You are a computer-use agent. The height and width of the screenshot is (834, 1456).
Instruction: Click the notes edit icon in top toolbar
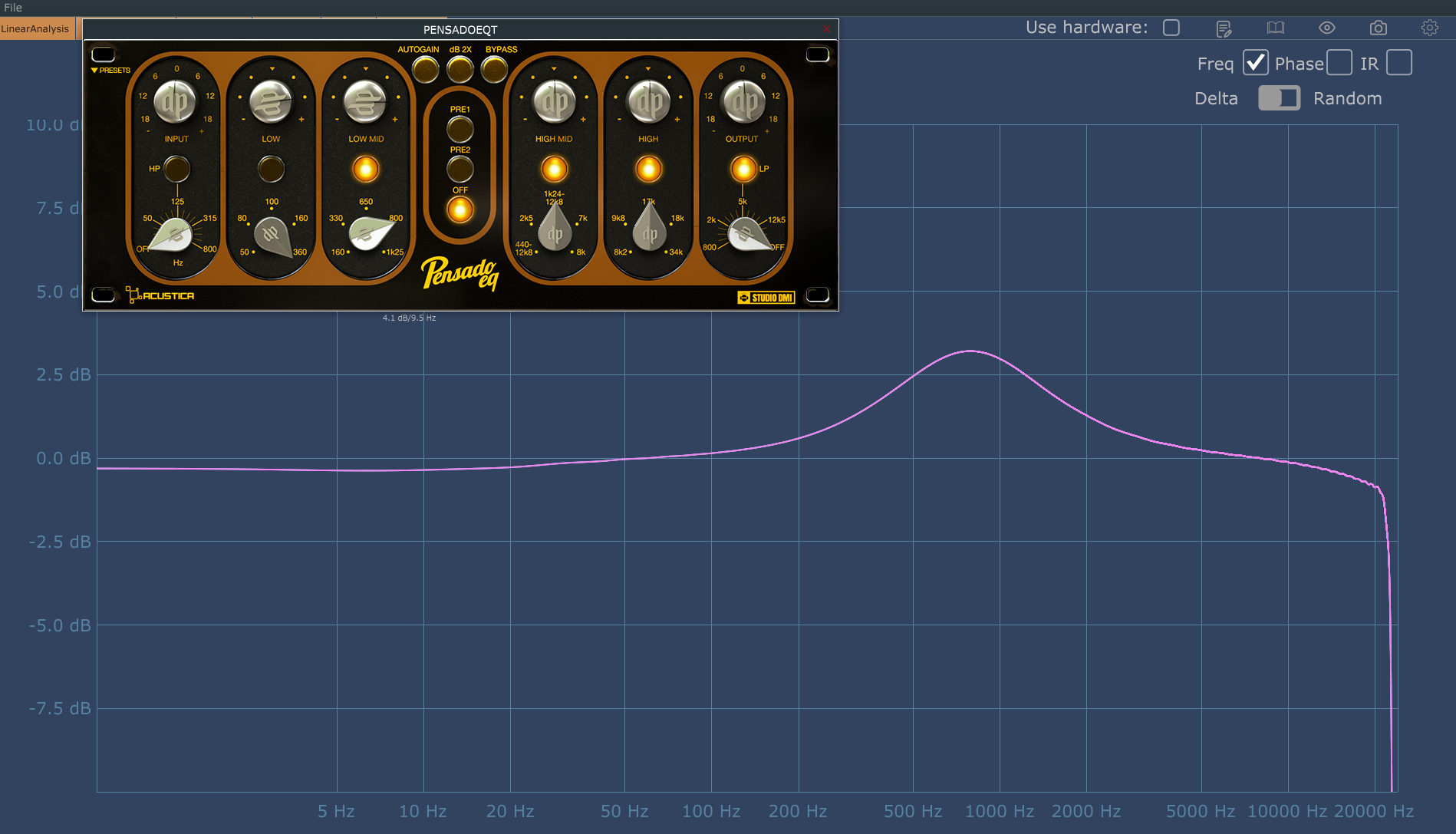pyautogui.click(x=1224, y=28)
